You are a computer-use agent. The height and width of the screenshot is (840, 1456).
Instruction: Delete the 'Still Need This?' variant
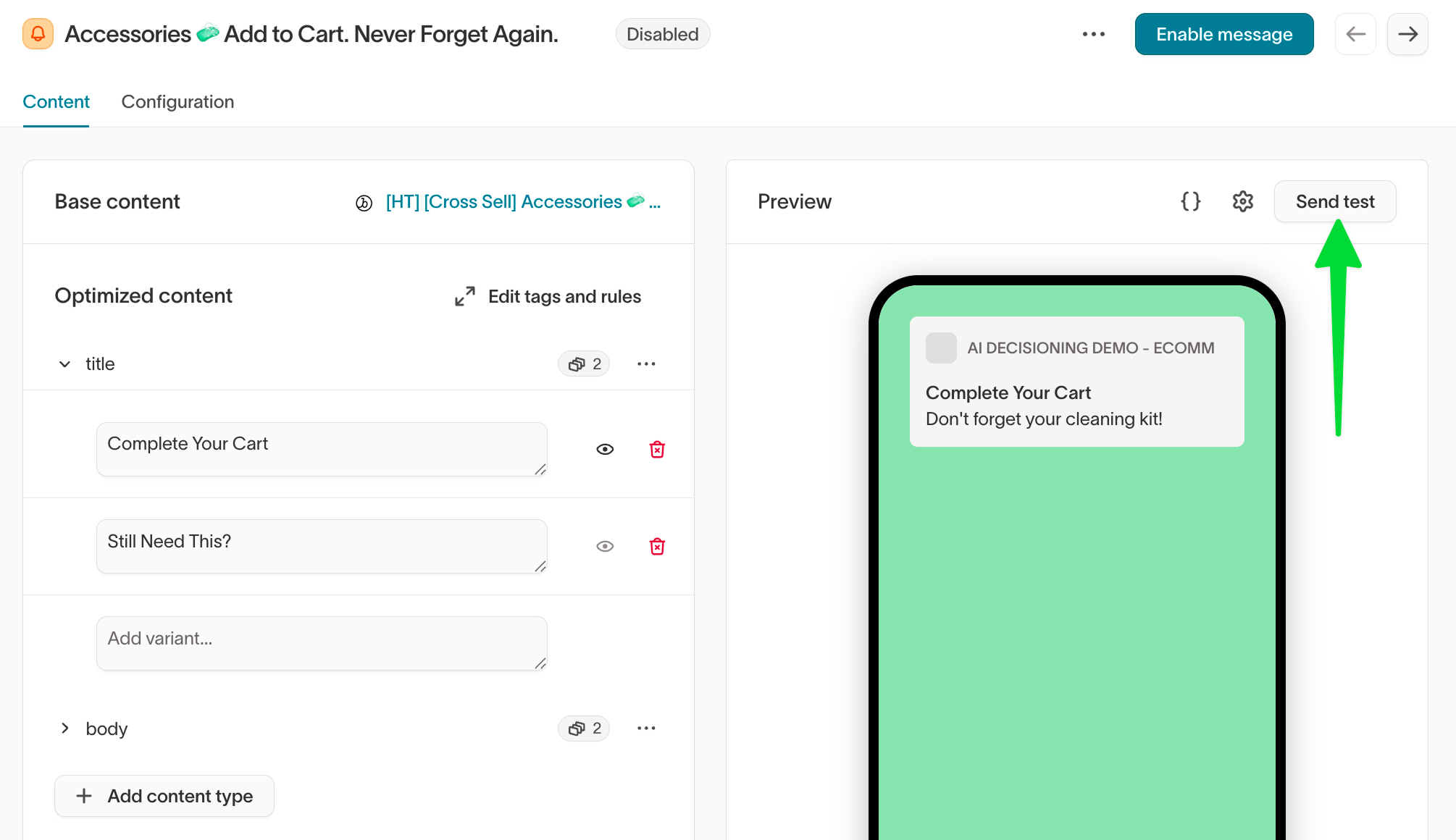tap(657, 547)
